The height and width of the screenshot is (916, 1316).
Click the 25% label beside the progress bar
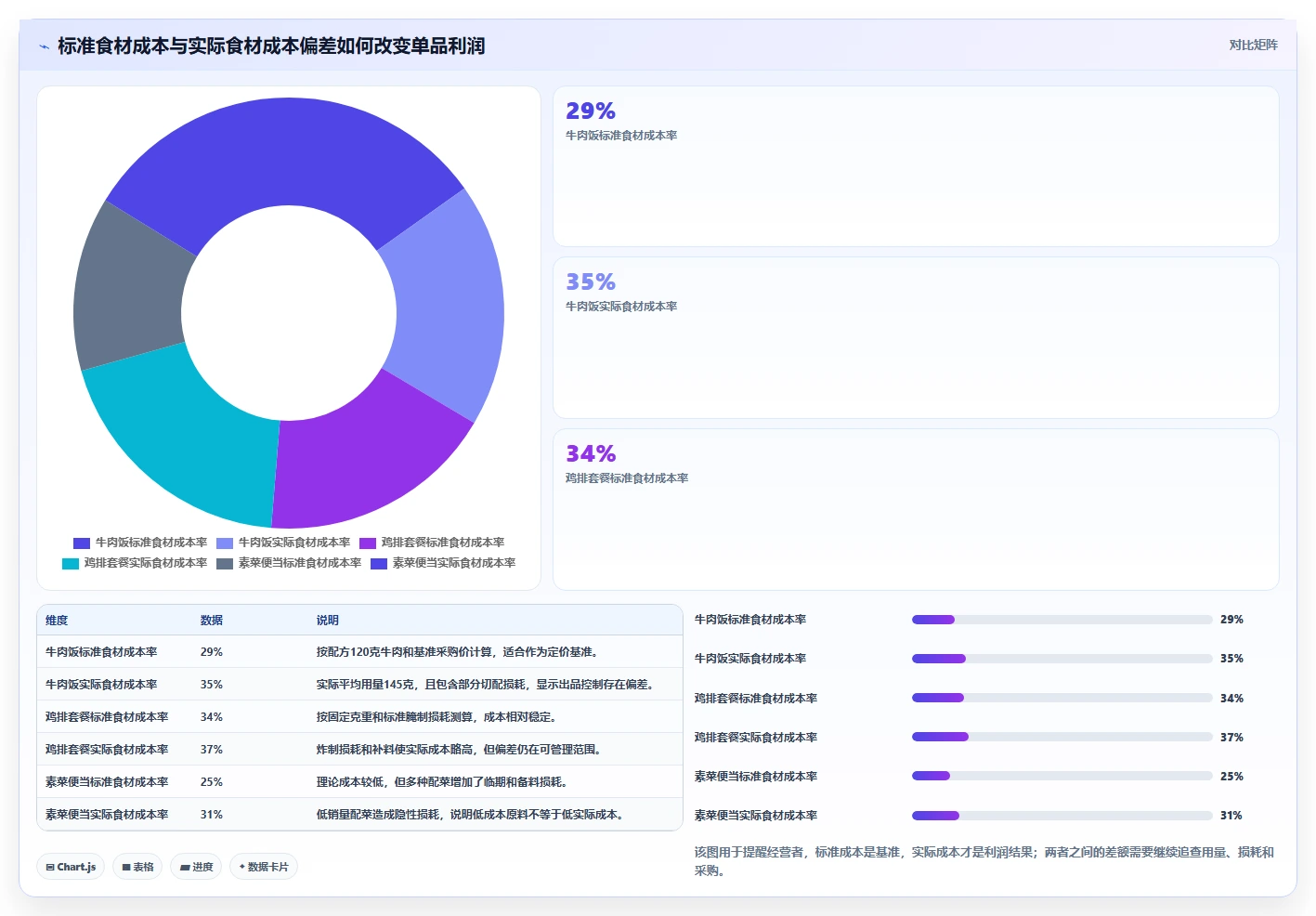(x=1231, y=777)
